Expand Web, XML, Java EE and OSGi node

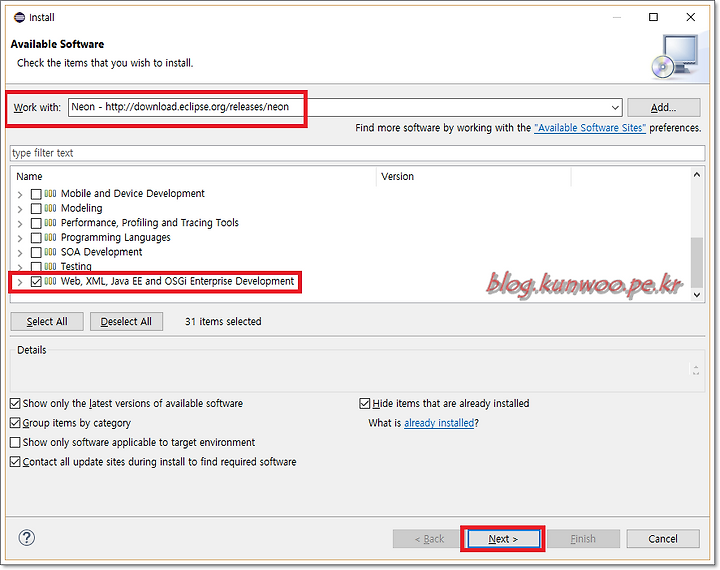(x=20, y=282)
